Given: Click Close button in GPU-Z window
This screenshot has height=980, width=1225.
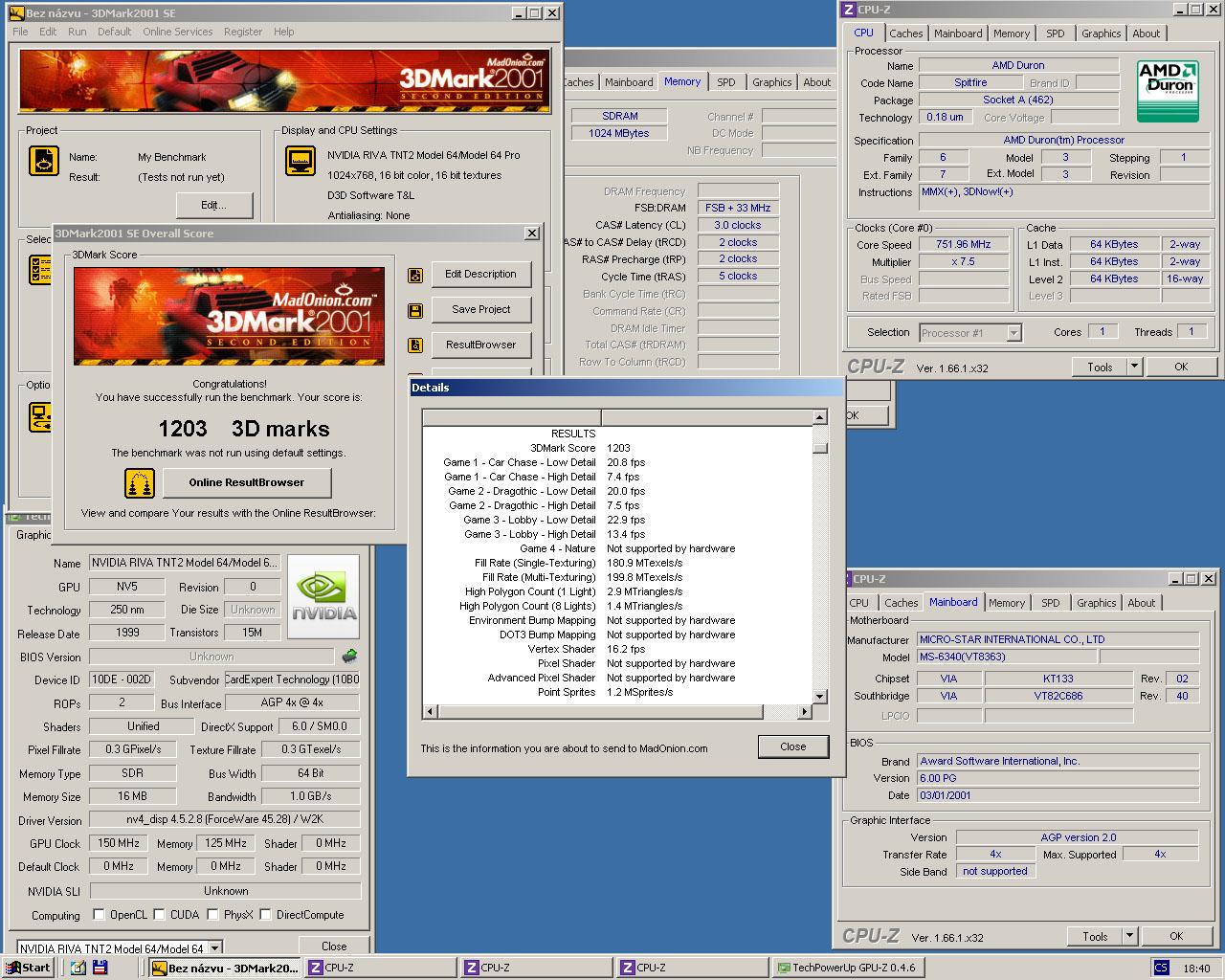Looking at the screenshot, I should click(334, 947).
